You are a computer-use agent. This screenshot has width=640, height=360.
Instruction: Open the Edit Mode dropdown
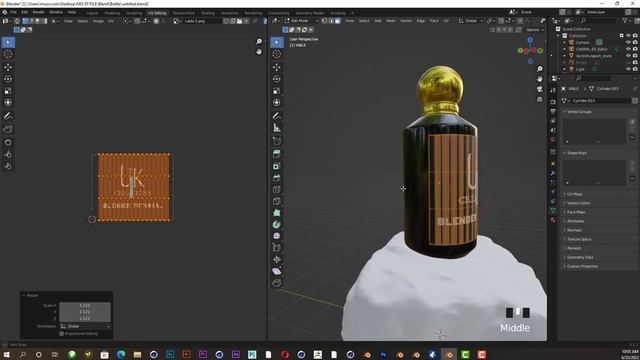coord(302,21)
